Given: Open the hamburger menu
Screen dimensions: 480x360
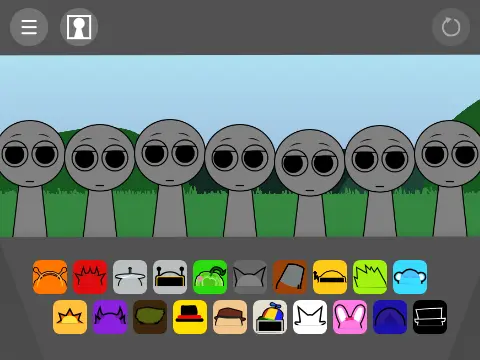Looking at the screenshot, I should coord(29,27).
